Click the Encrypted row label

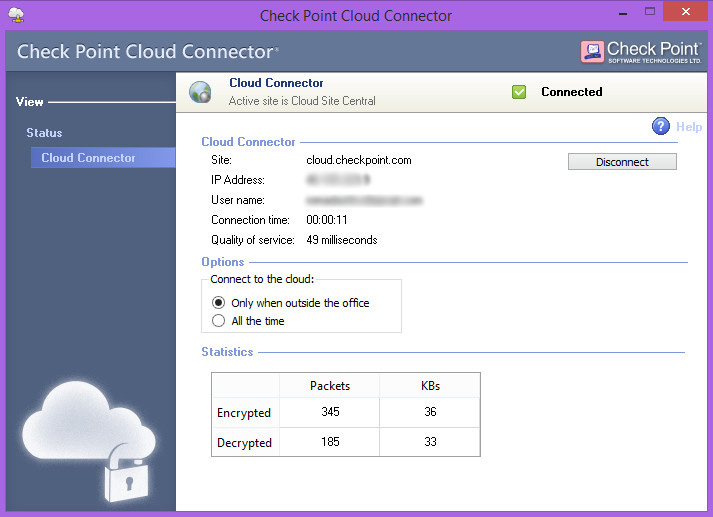click(x=244, y=413)
